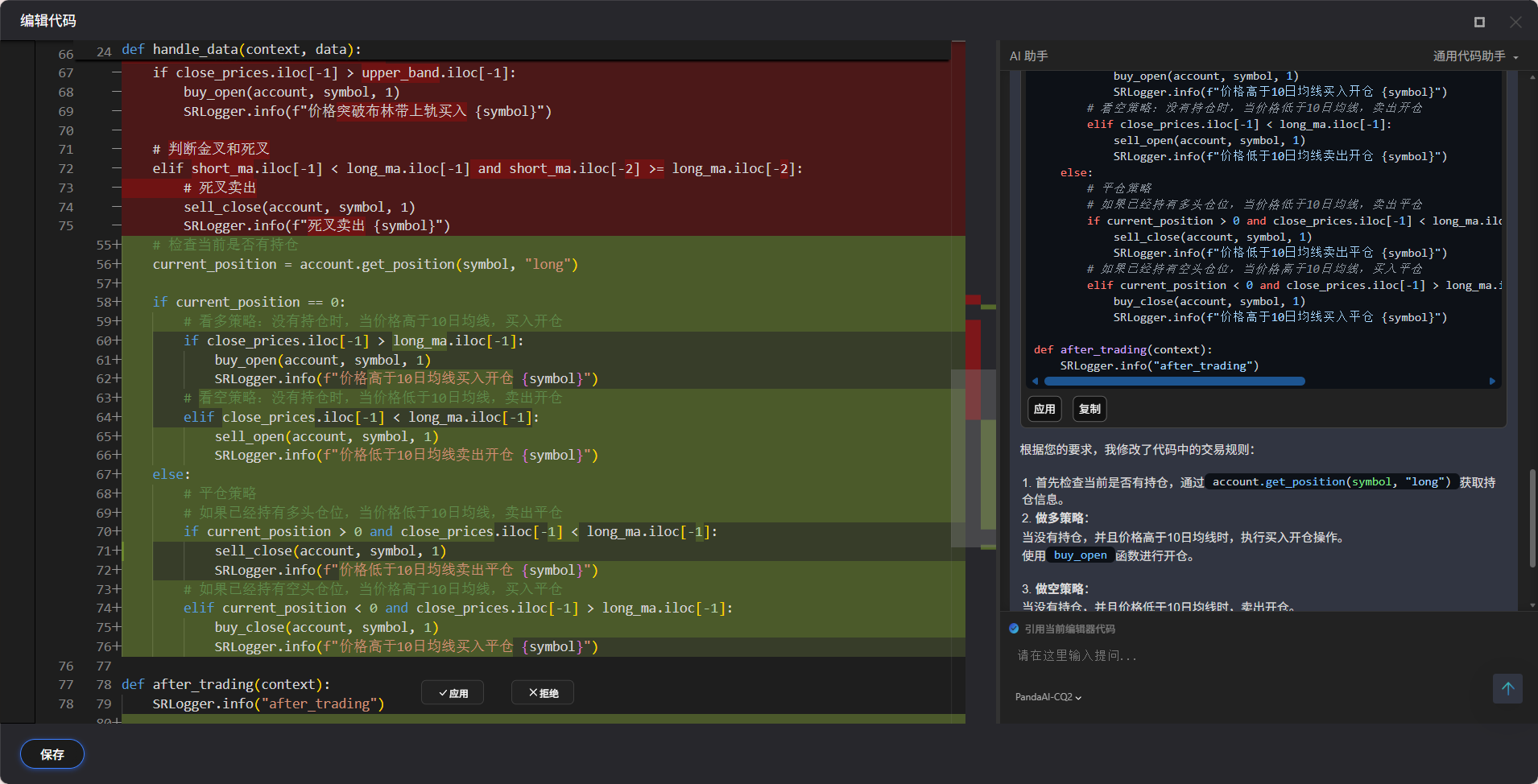The width and height of the screenshot is (1538, 784).
Task: Click the 保存 save button
Action: tap(52, 754)
